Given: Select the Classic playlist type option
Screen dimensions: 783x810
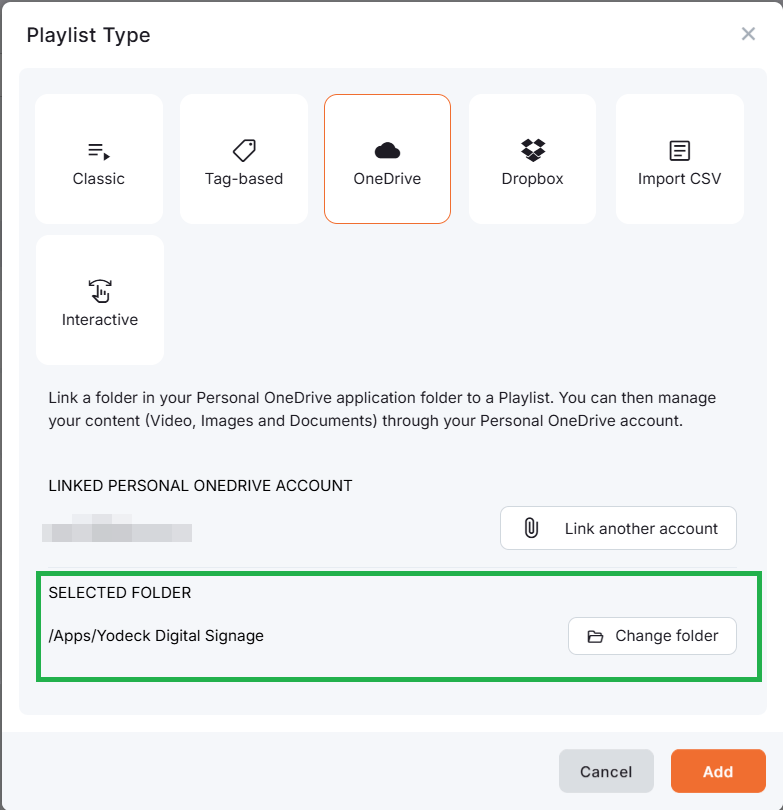Looking at the screenshot, I should pyautogui.click(x=98, y=158).
